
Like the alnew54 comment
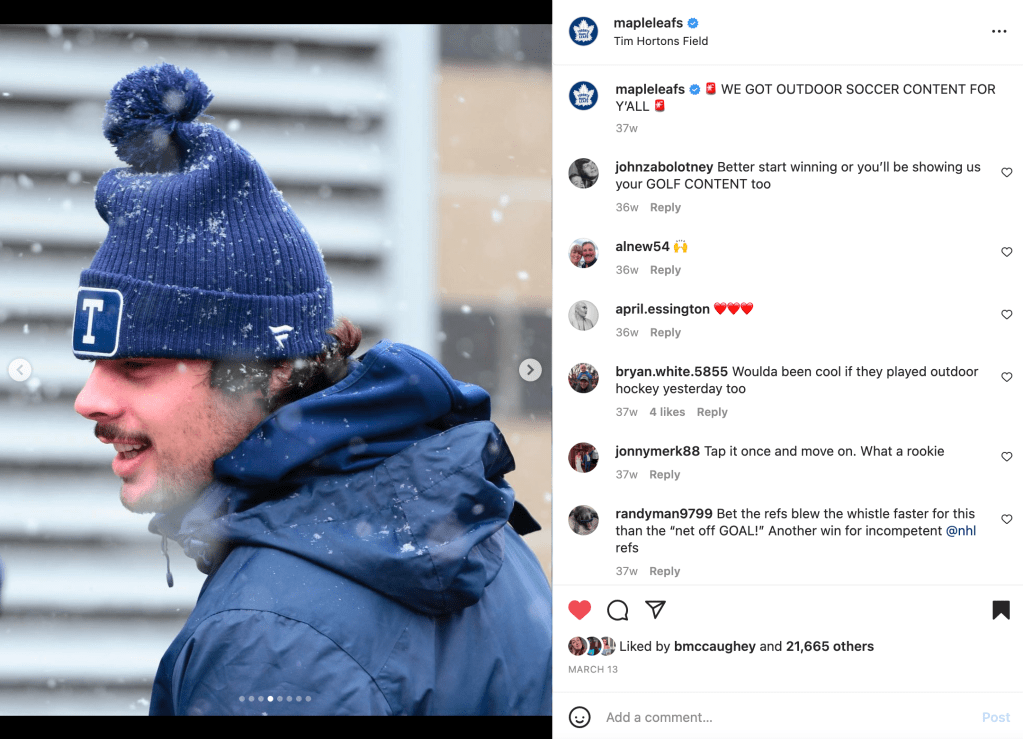(x=1007, y=252)
